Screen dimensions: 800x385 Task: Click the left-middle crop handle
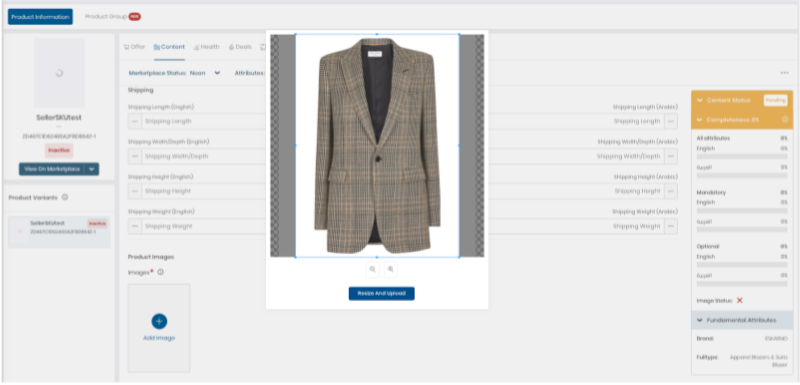296,146
